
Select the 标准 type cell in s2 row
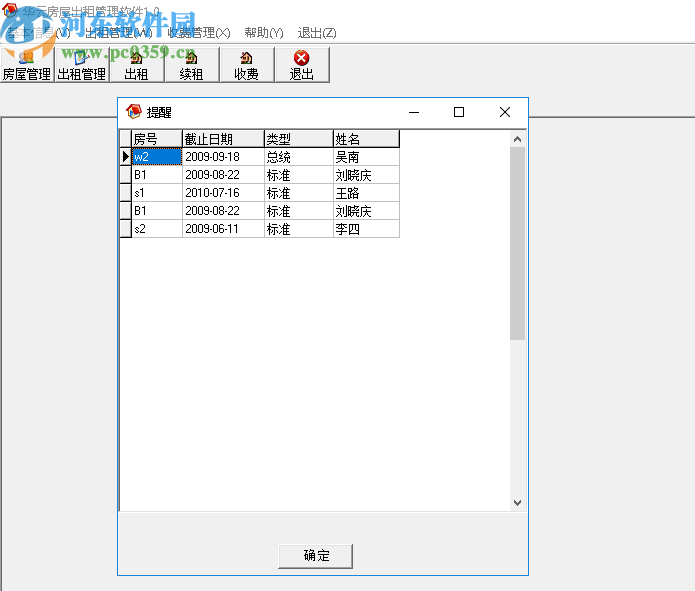[299, 229]
